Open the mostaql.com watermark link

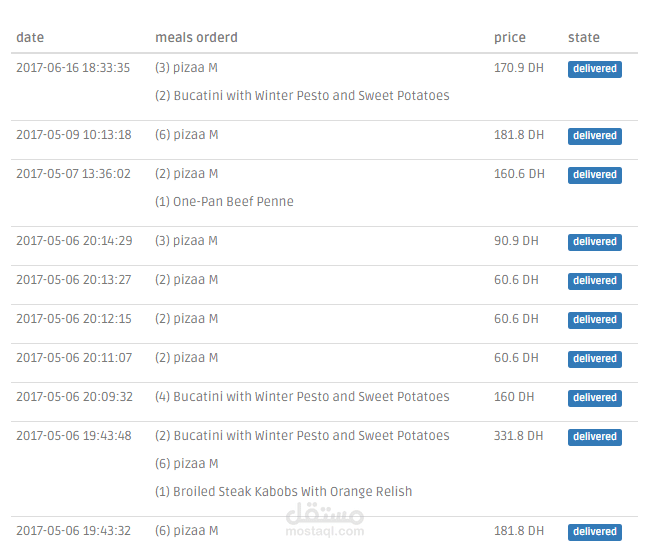325,521
